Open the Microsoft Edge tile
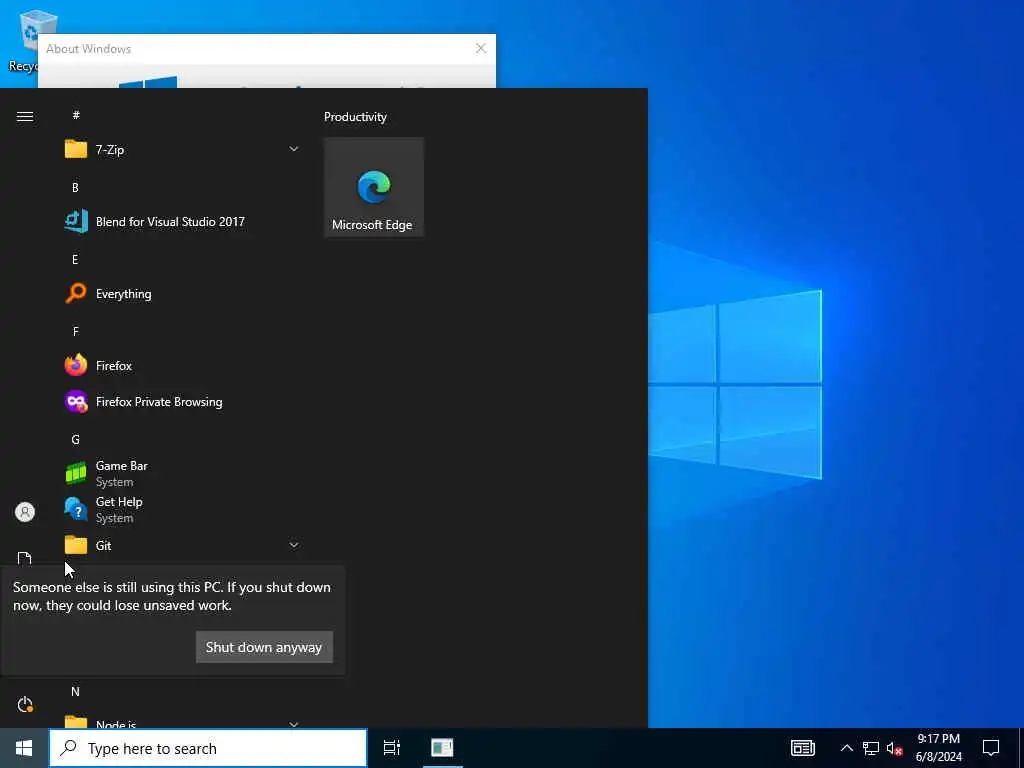This screenshot has height=768, width=1024. pyautogui.click(x=374, y=187)
